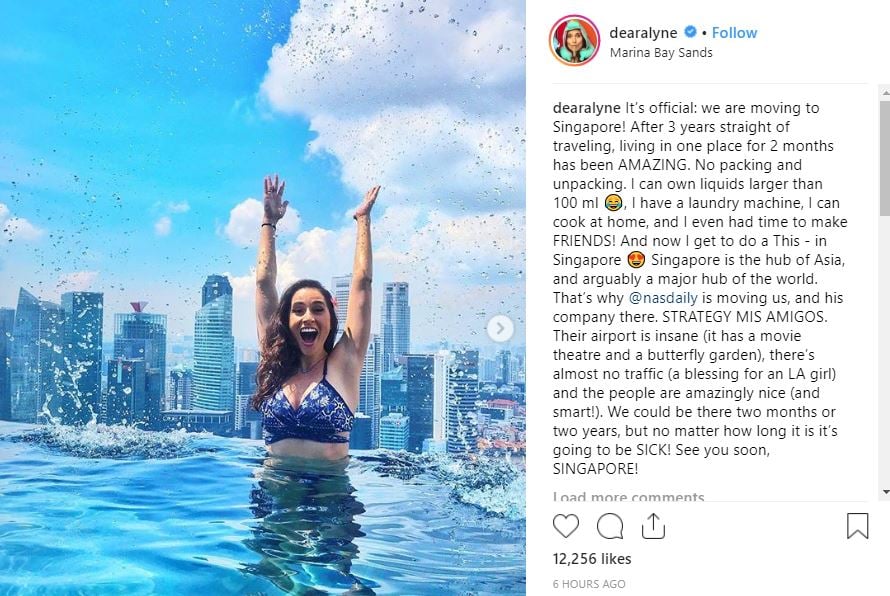Open dearalyne's profile picture
The image size is (890, 596).
pos(574,41)
